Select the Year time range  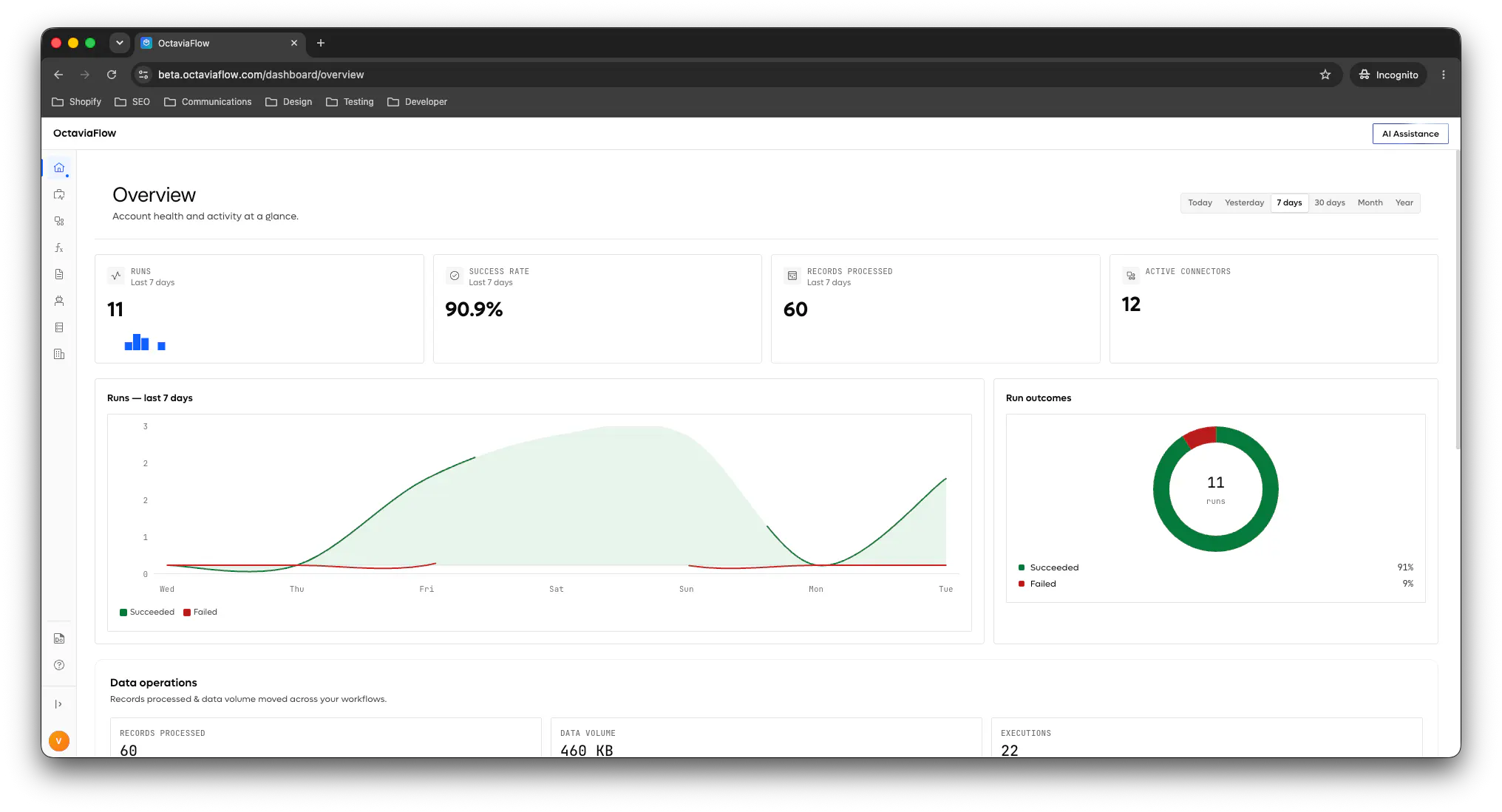click(x=1404, y=203)
